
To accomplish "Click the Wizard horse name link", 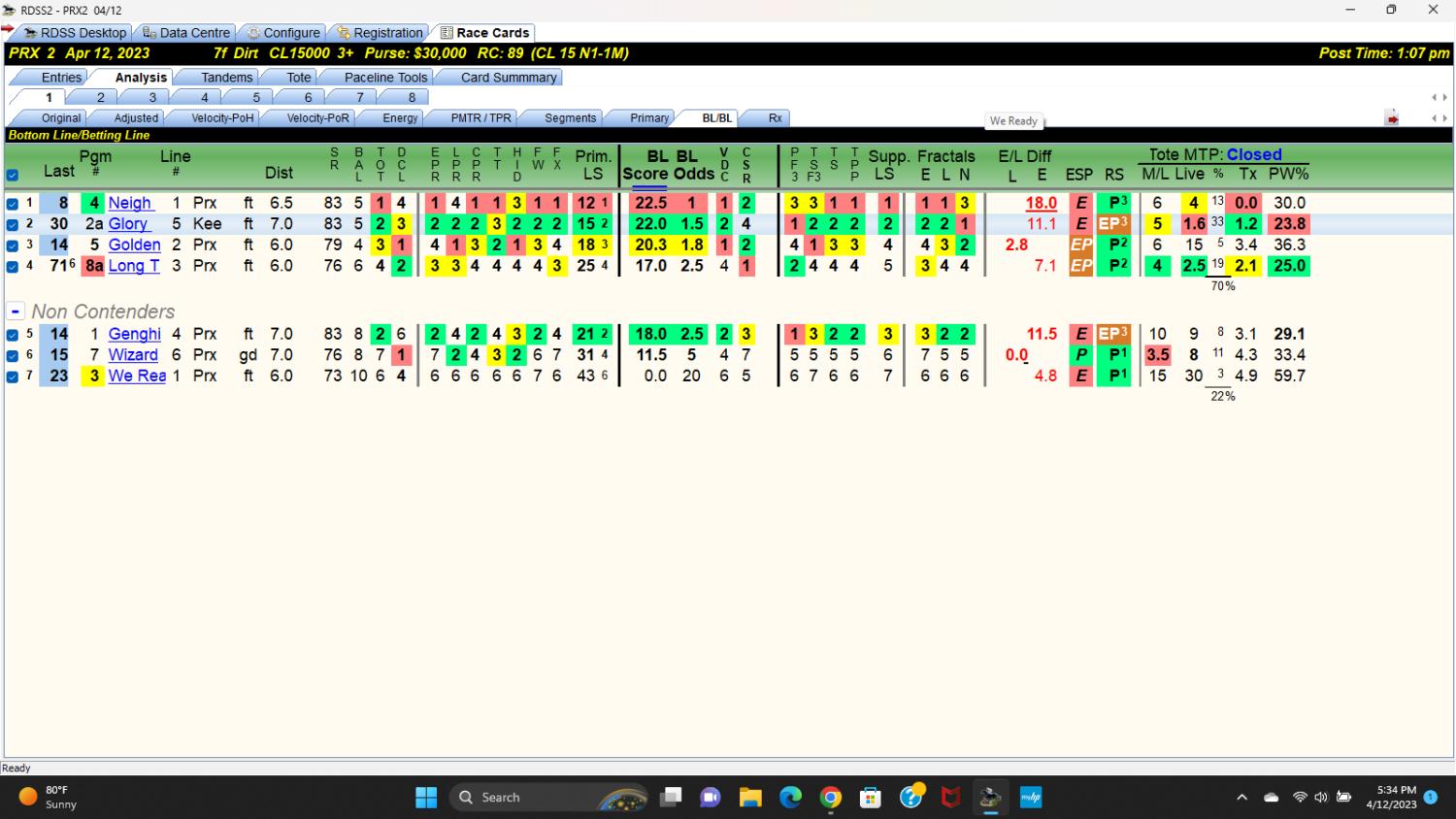I will pos(133,355).
